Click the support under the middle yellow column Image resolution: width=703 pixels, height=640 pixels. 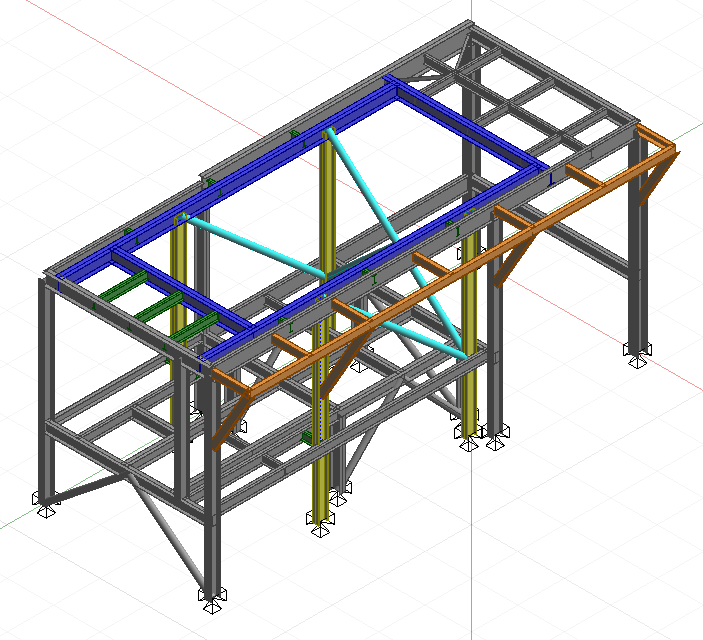[320, 525]
